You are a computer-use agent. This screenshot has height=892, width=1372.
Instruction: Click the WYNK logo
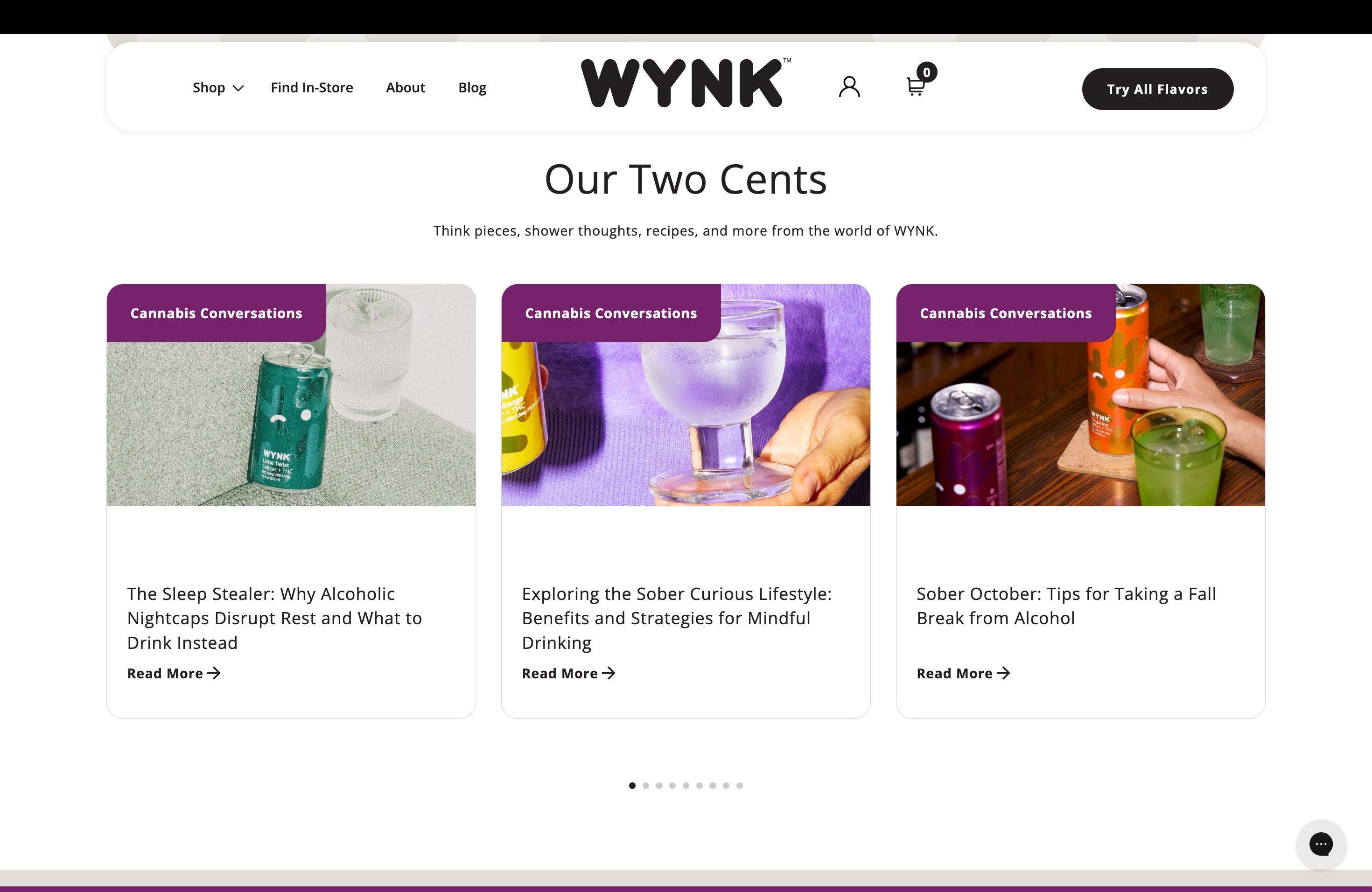coord(686,83)
